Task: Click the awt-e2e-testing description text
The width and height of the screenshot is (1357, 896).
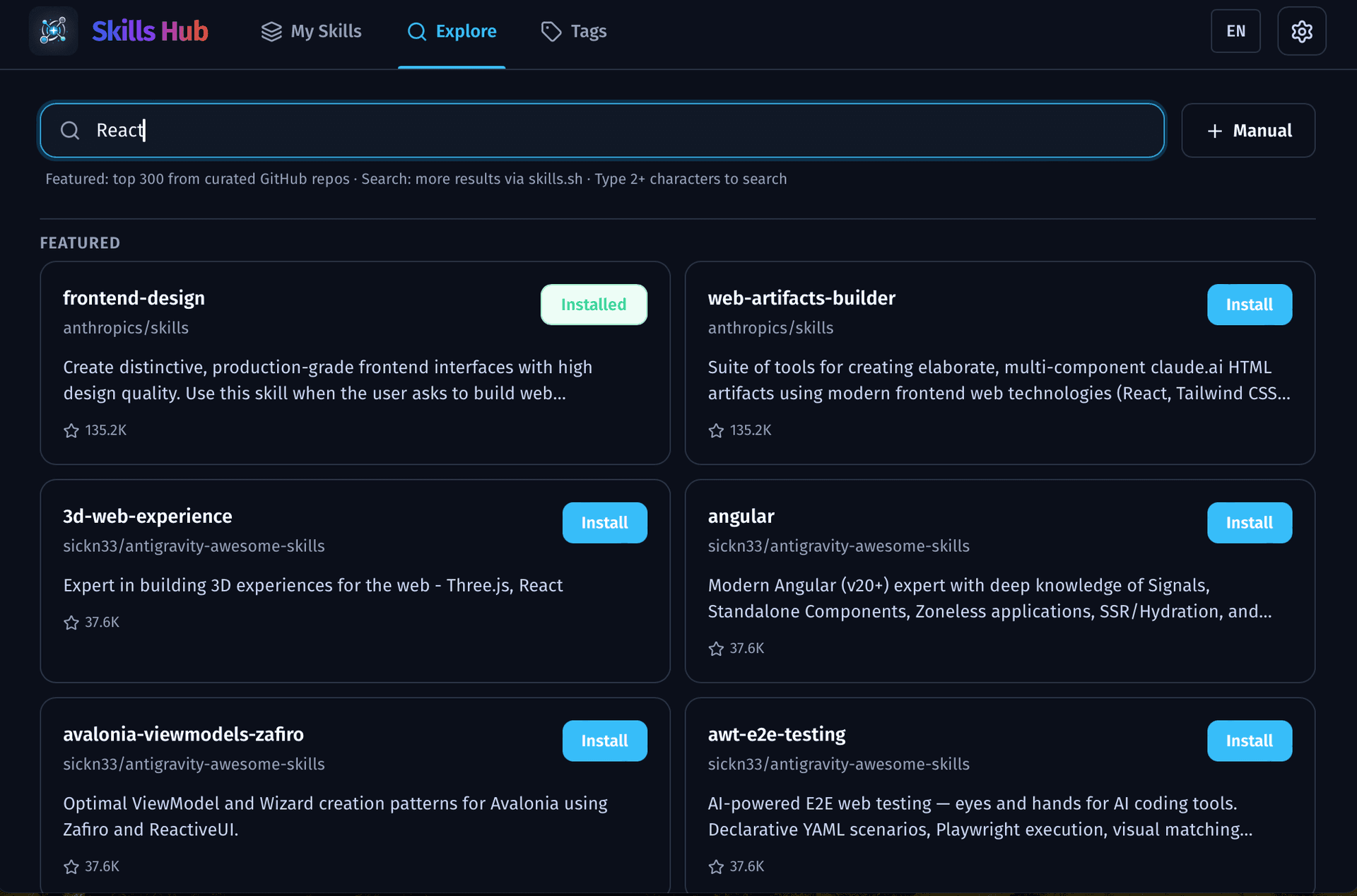Action: 980,817
